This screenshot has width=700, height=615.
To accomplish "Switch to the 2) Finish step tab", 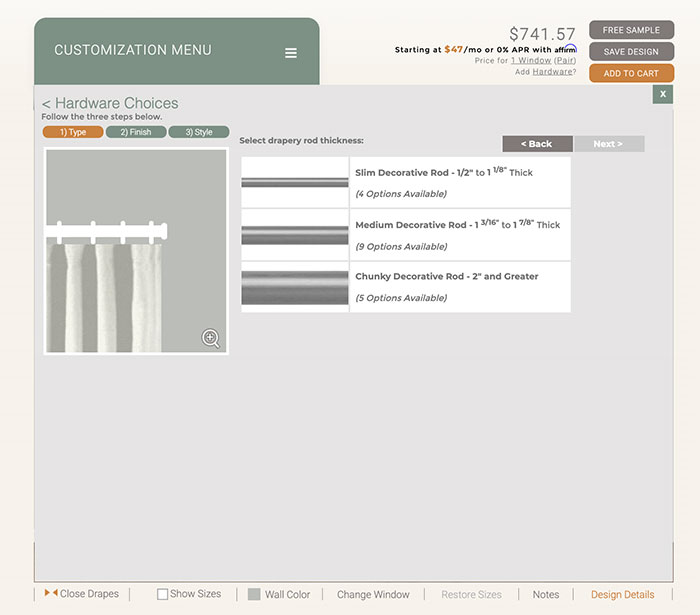I will [x=136, y=132].
